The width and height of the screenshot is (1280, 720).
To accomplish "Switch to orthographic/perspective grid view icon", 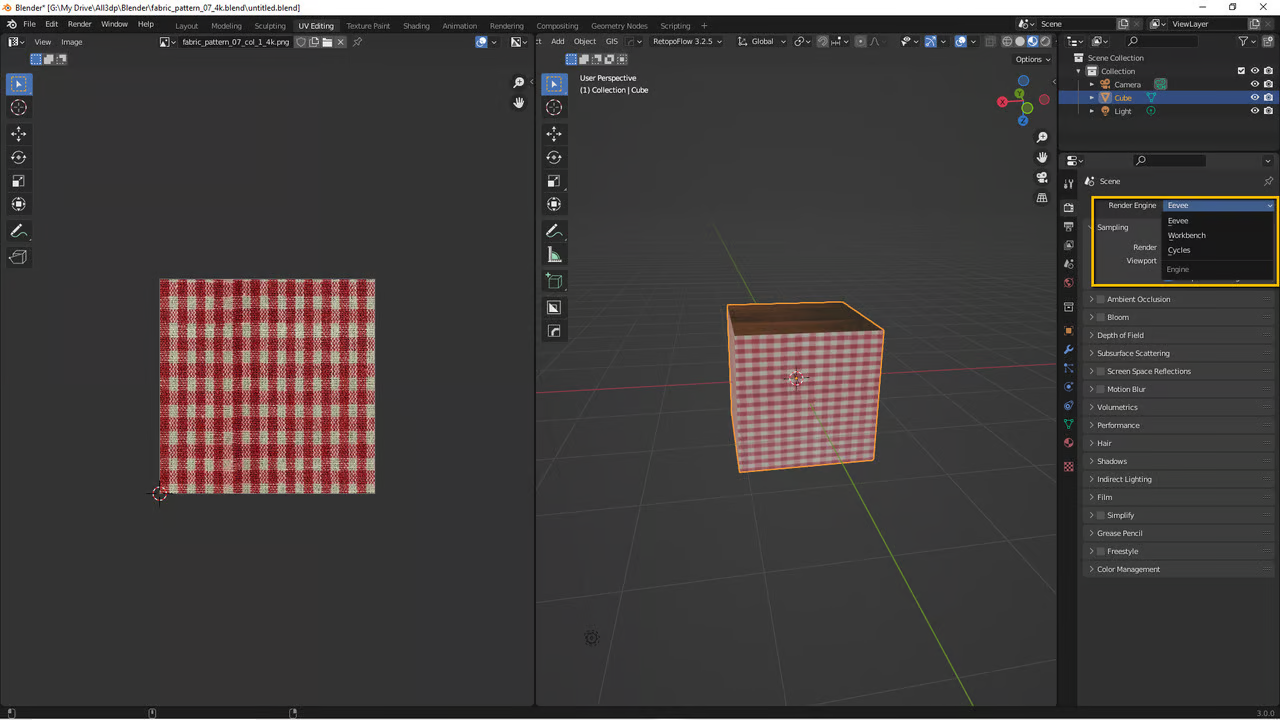I will tap(1042, 198).
